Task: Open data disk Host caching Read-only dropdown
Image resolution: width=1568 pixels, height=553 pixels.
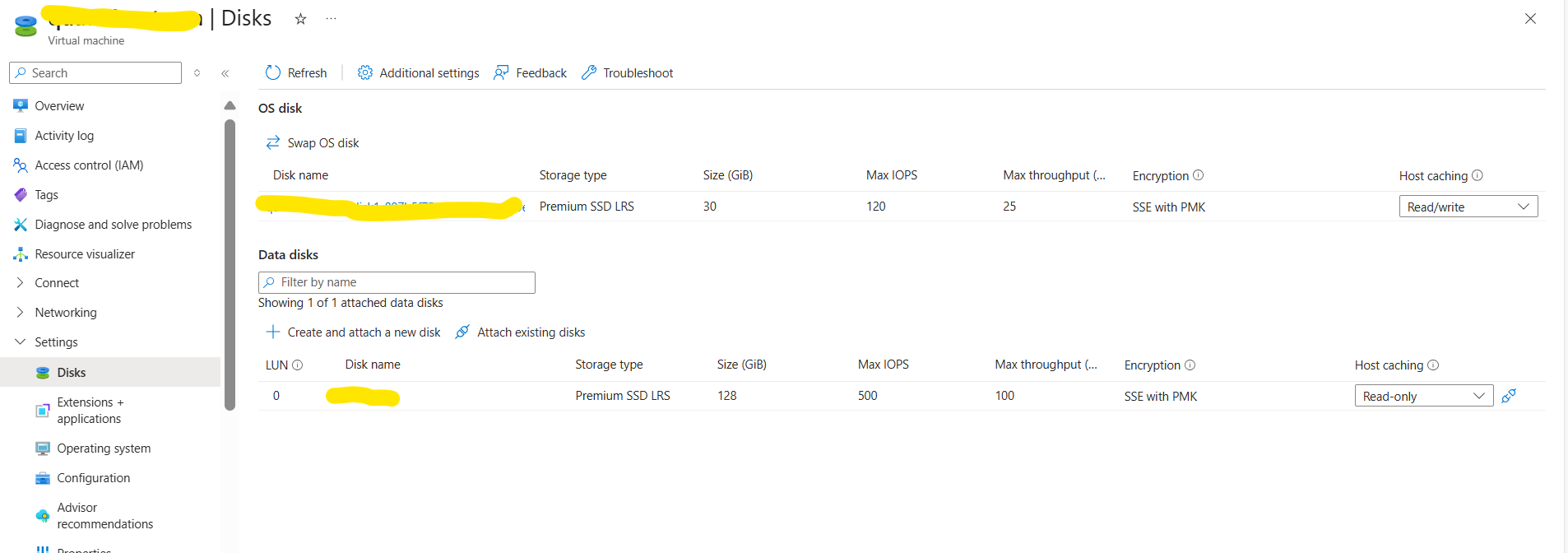Action: tap(1424, 396)
